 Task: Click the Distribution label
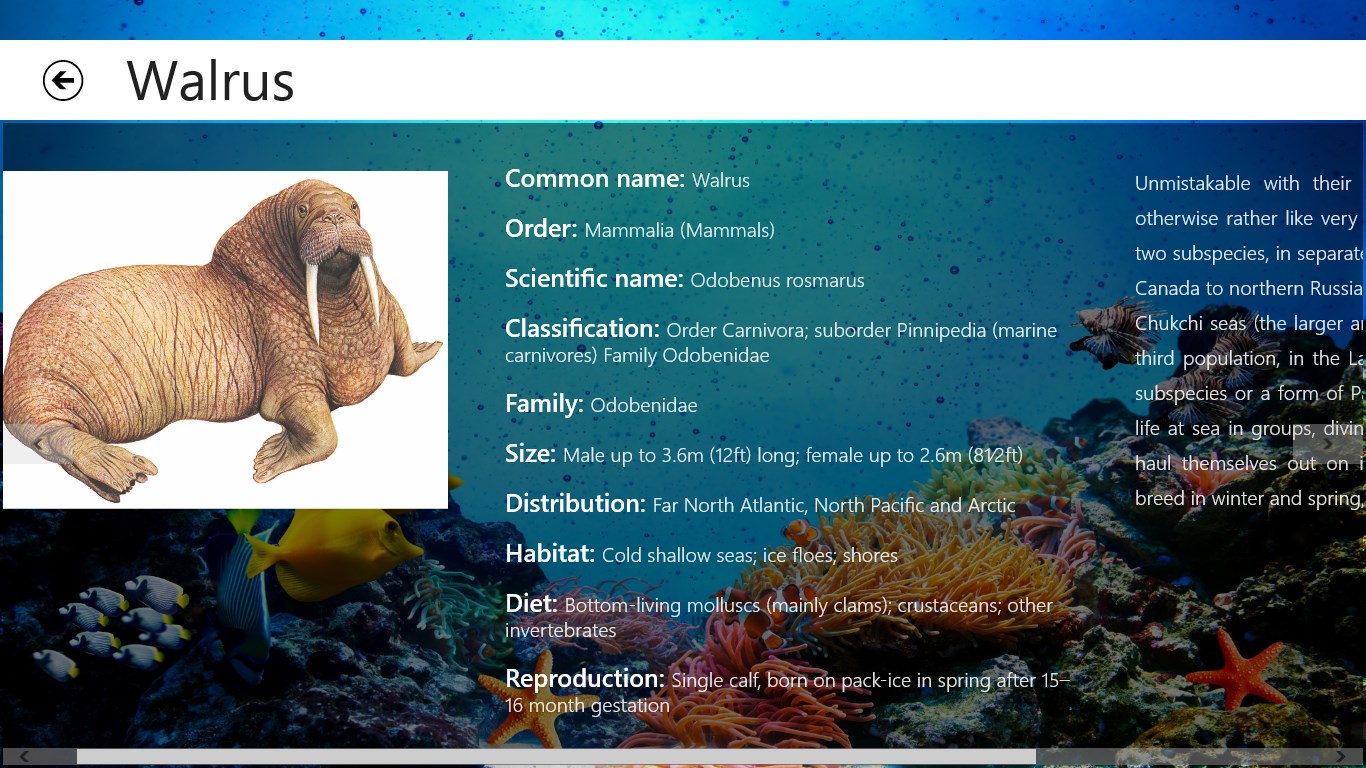[575, 504]
